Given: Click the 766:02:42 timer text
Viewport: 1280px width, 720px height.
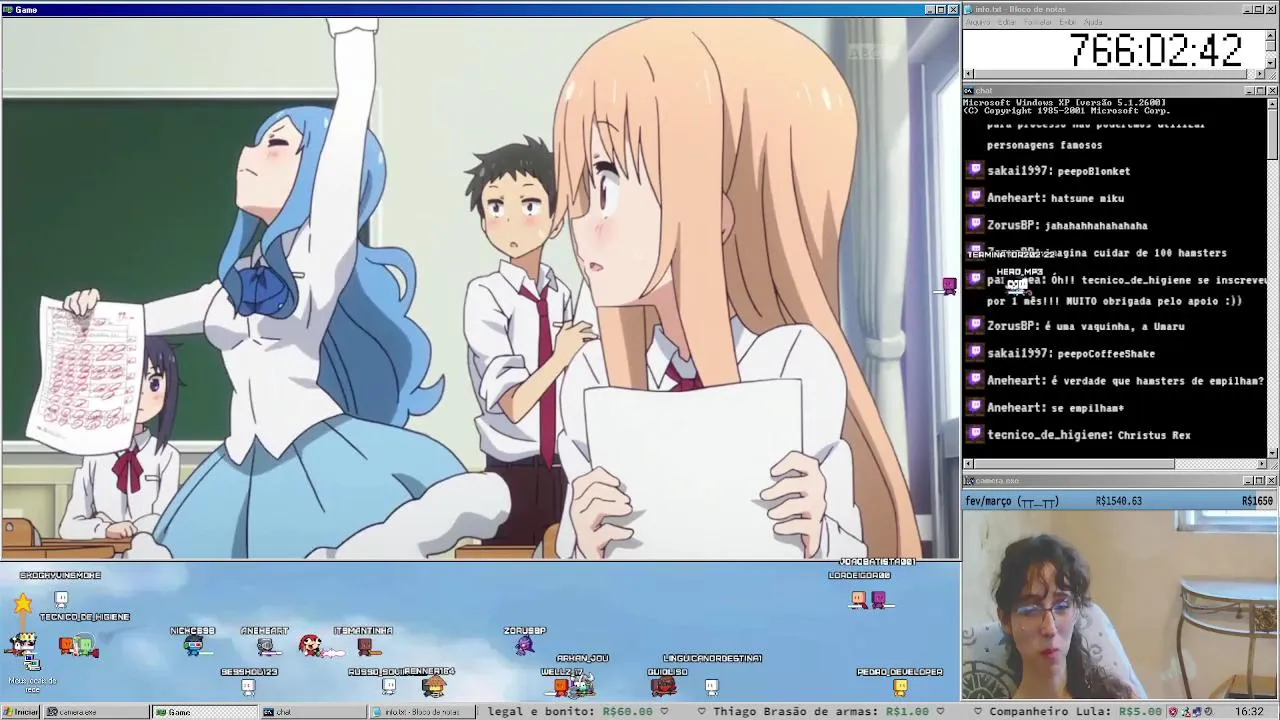Looking at the screenshot, I should (1156, 50).
